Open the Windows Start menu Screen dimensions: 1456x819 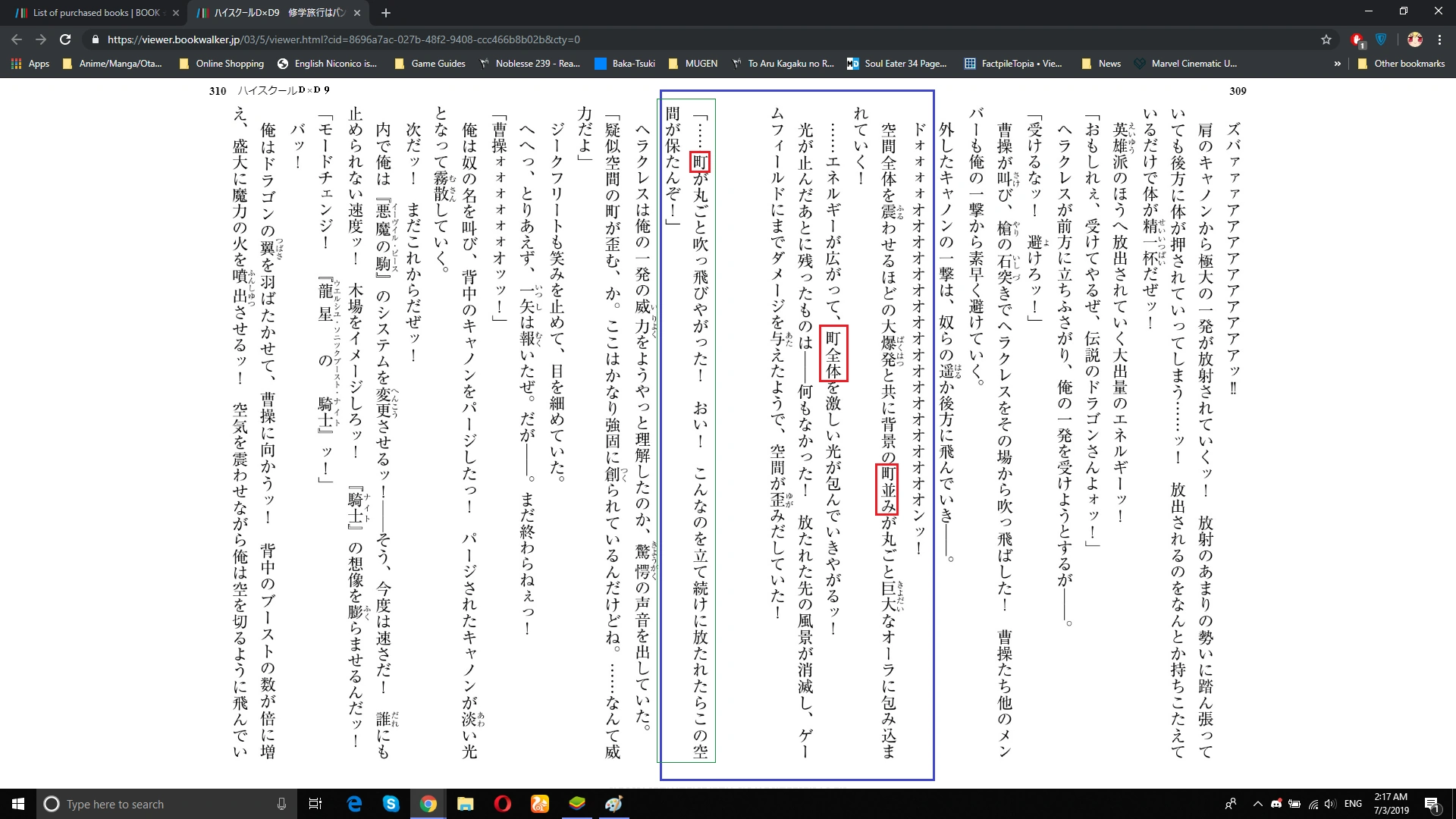tap(18, 804)
